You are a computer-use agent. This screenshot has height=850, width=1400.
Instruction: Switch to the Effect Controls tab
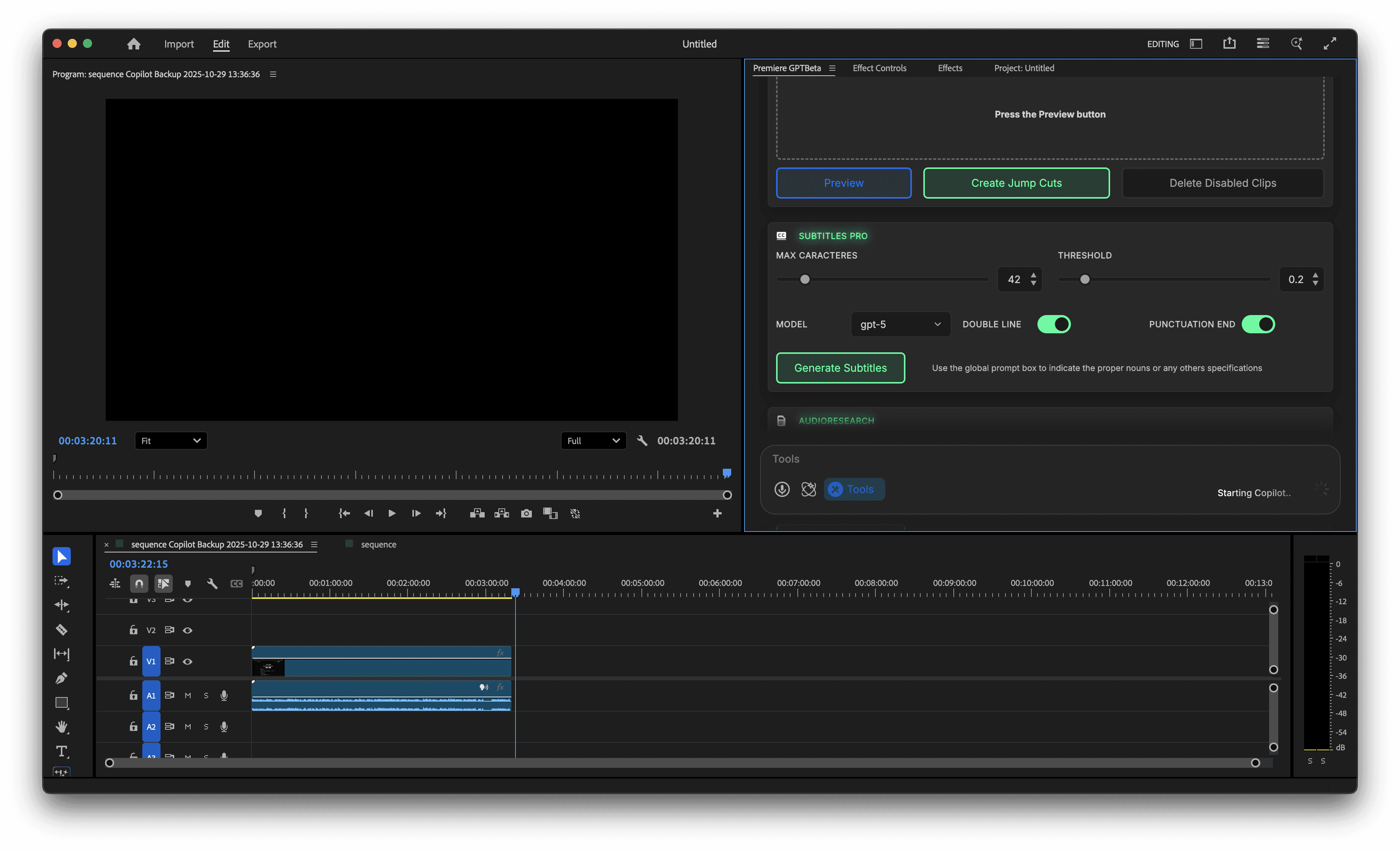[879, 68]
